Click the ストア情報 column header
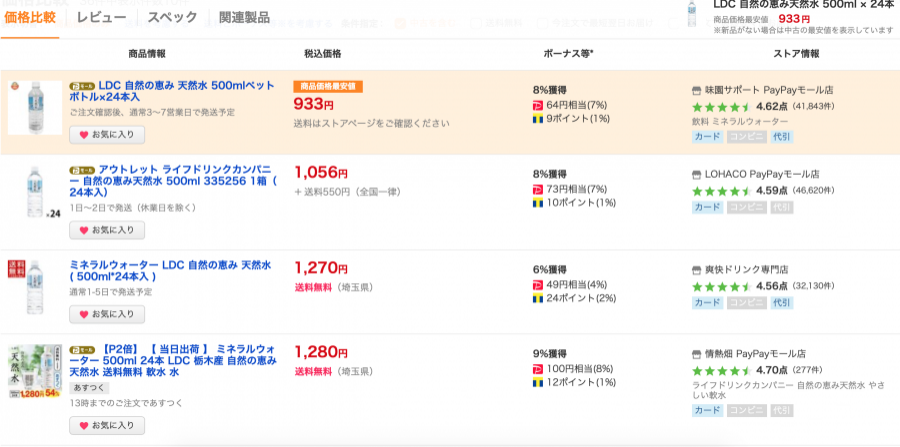 [x=796, y=54]
